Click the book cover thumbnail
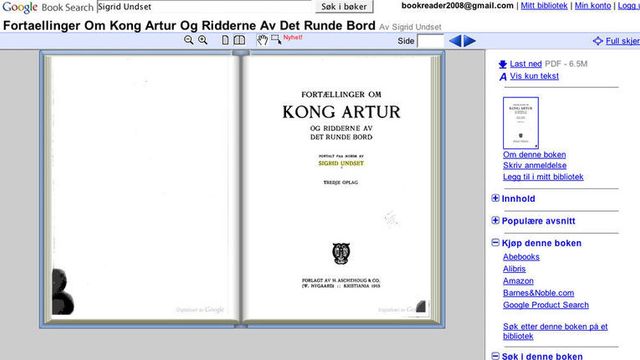 [x=521, y=123]
